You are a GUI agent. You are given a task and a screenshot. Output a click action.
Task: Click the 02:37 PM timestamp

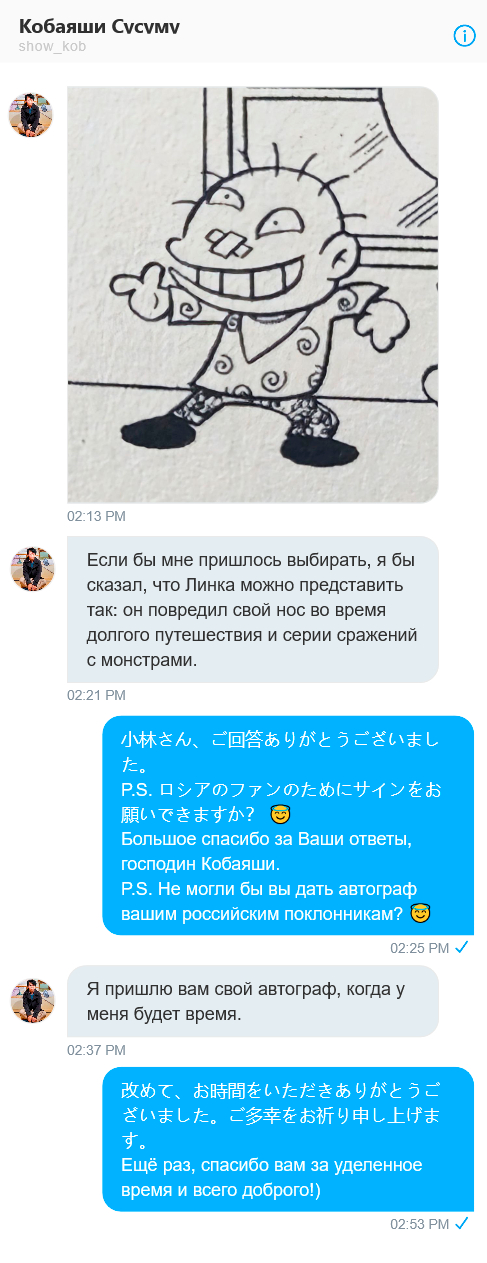(x=96, y=1049)
